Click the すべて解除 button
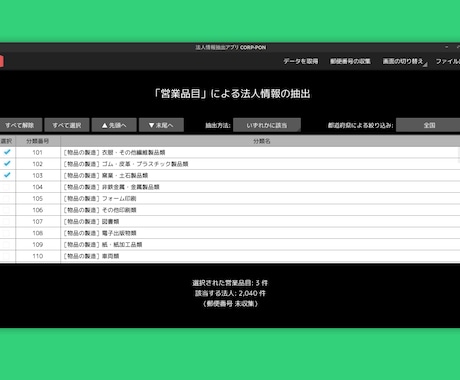The height and width of the screenshot is (380, 460). 20,125
